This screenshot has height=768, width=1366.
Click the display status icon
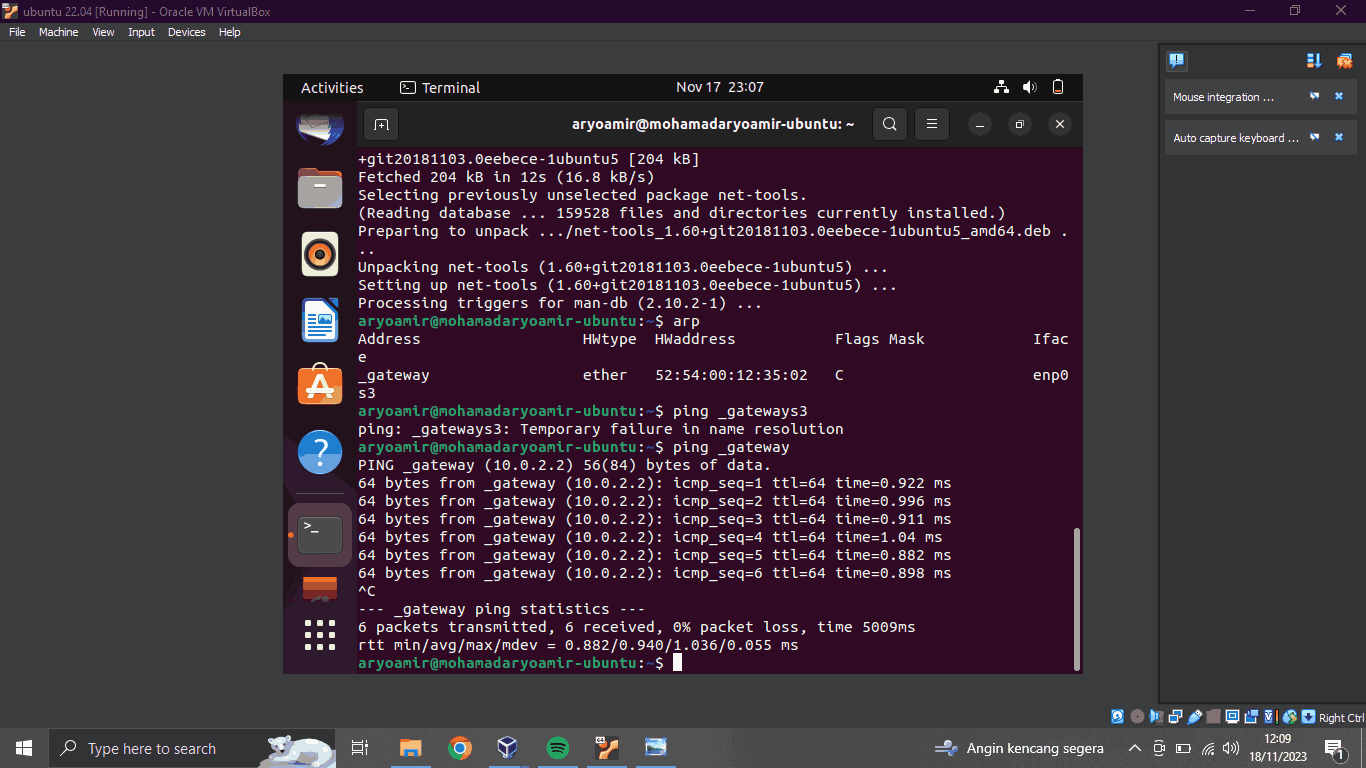tap(1232, 717)
